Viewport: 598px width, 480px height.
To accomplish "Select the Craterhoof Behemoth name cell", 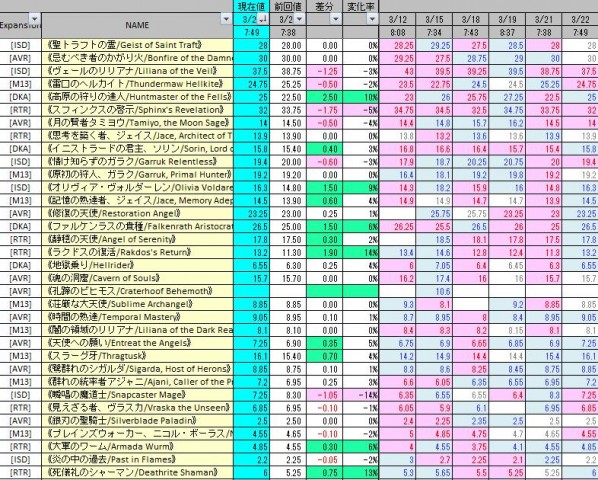I will tap(137, 291).
